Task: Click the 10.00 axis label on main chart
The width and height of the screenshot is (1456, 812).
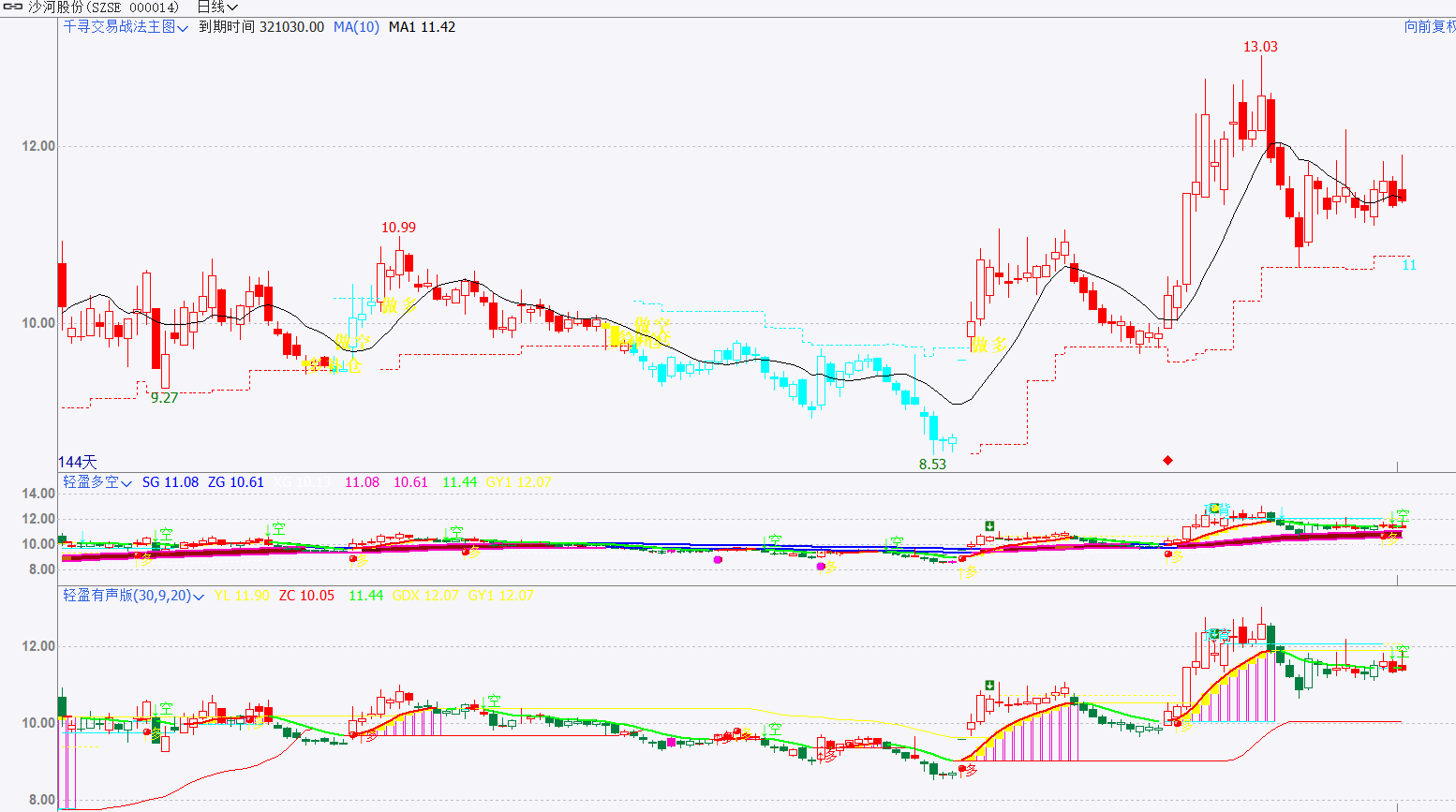Action: 38,323
